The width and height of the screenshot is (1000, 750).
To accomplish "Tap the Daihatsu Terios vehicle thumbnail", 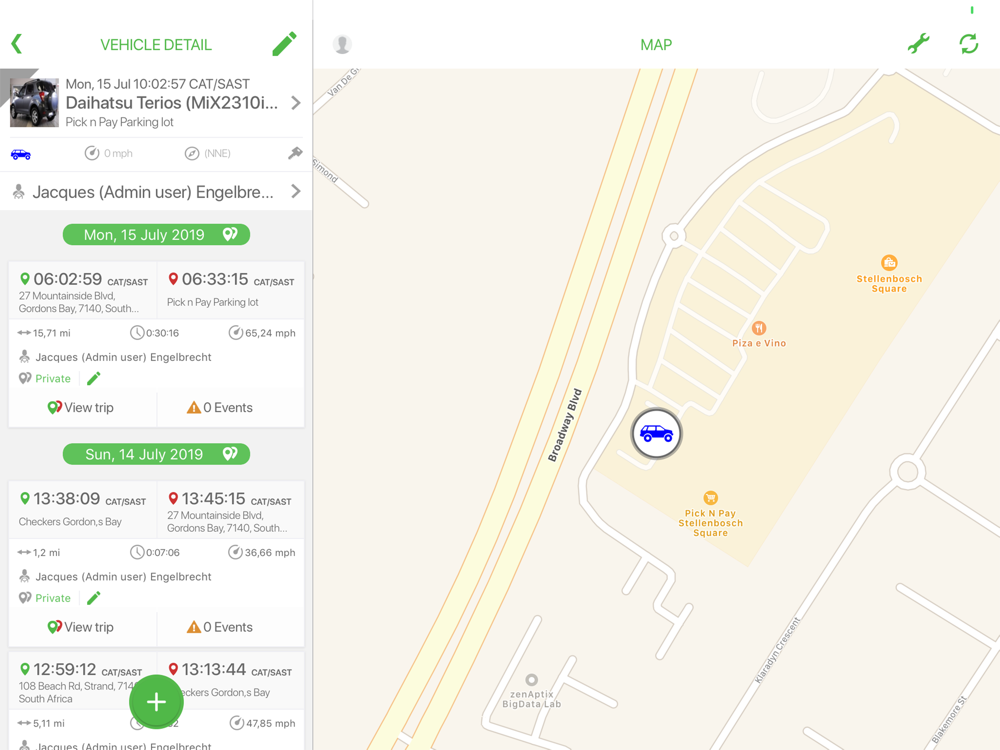I will point(34,103).
